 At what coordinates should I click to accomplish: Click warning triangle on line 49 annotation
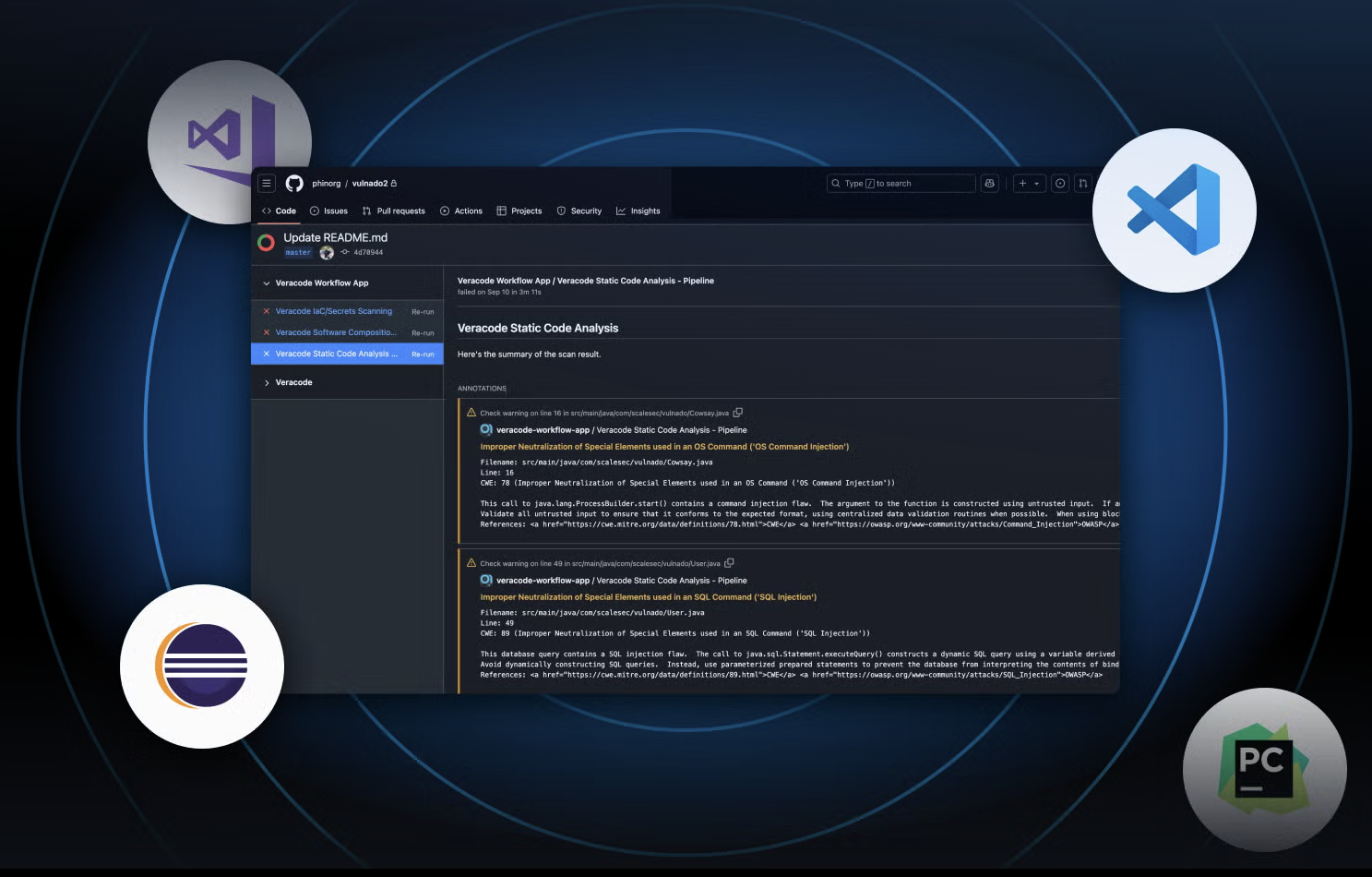471,563
